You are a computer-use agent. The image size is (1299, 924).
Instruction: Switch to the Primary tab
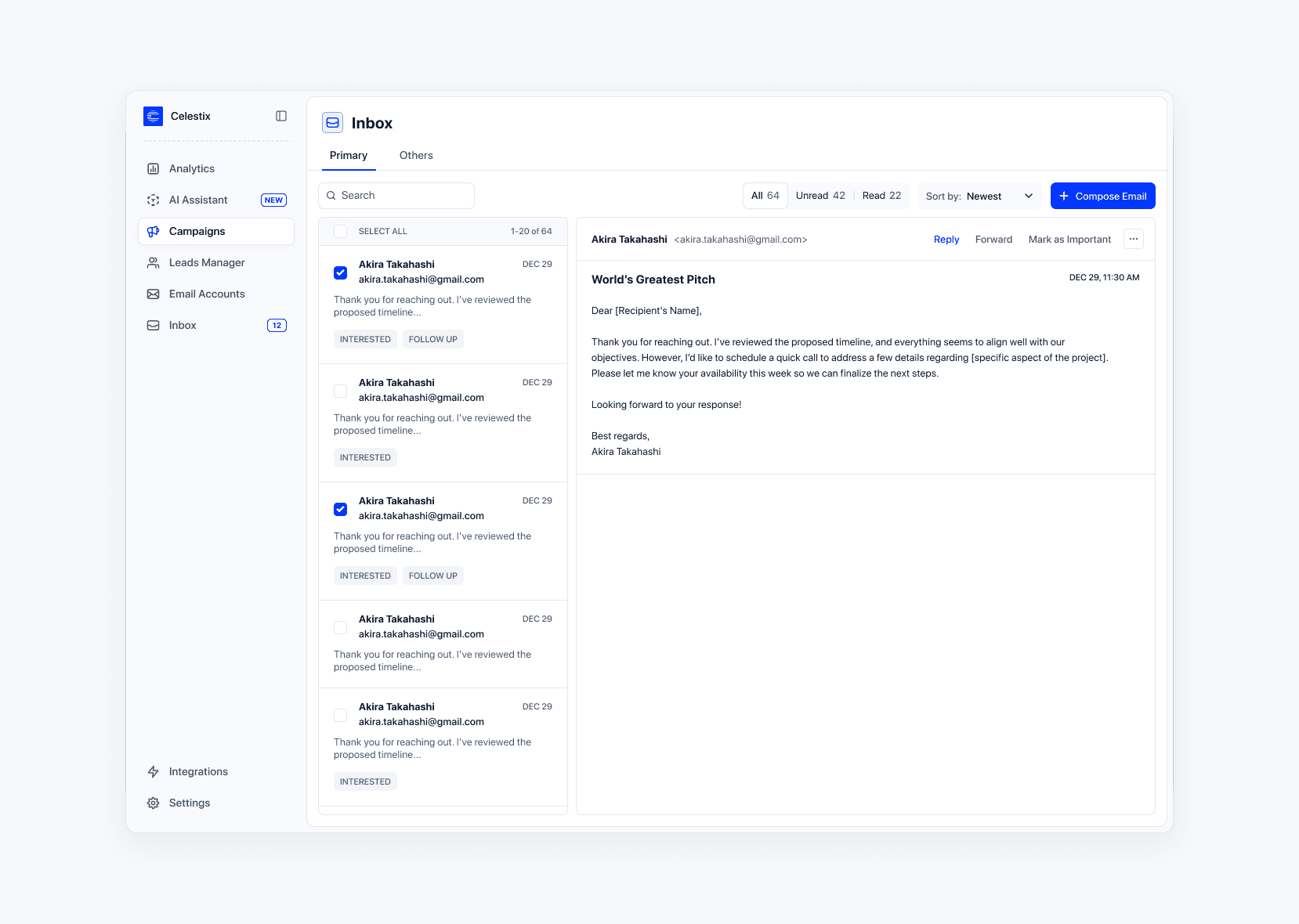(x=349, y=155)
